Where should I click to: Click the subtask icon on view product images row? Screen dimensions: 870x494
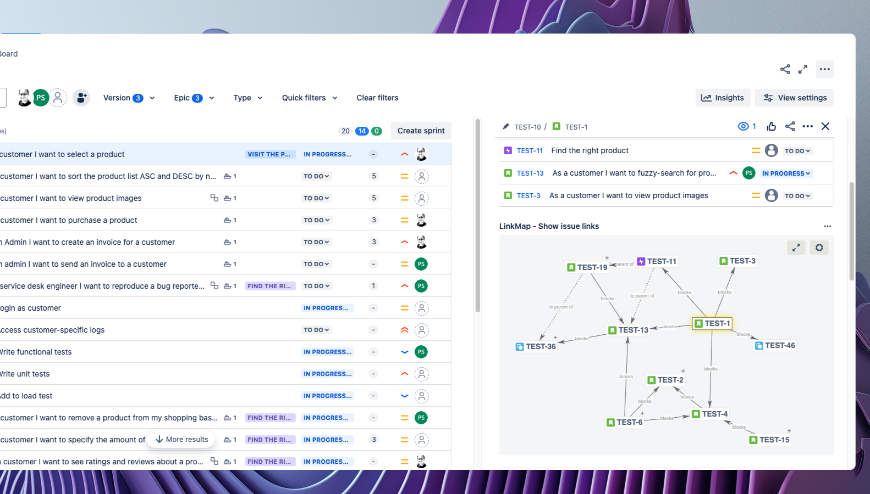[x=214, y=198]
